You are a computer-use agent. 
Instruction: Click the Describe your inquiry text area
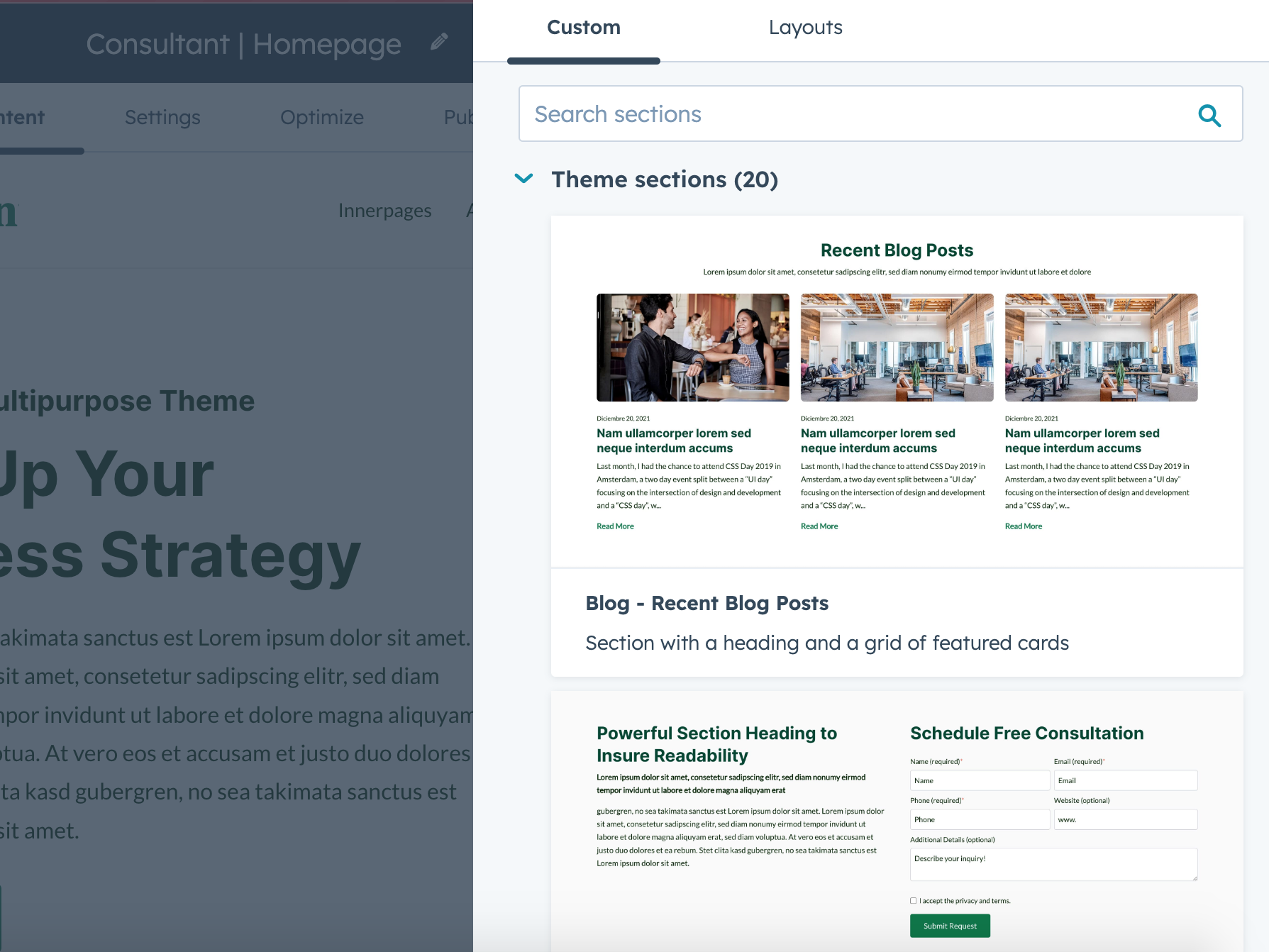pos(1053,864)
